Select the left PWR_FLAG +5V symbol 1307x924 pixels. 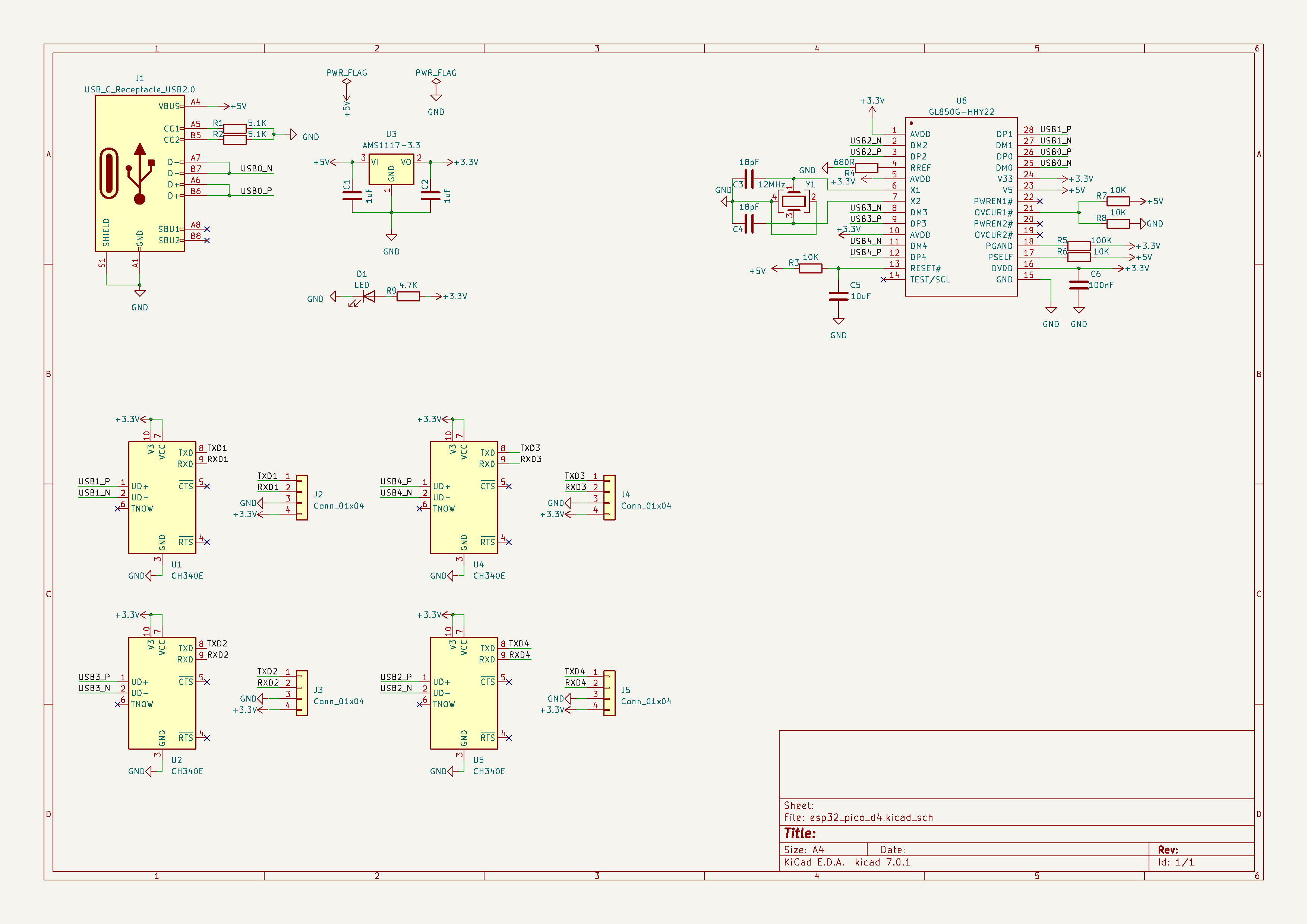(346, 82)
